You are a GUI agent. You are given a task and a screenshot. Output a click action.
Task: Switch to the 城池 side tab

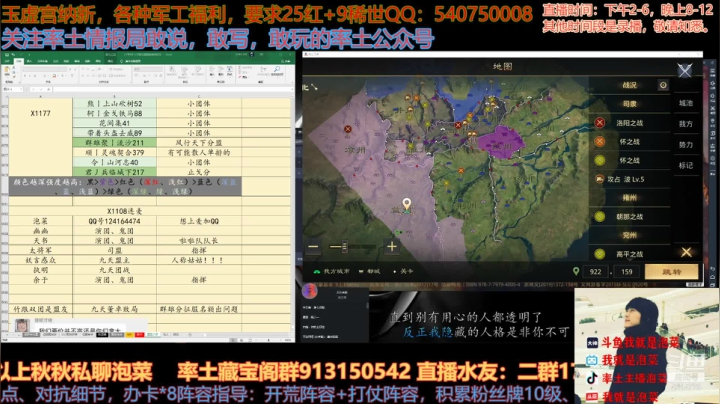[x=686, y=103]
